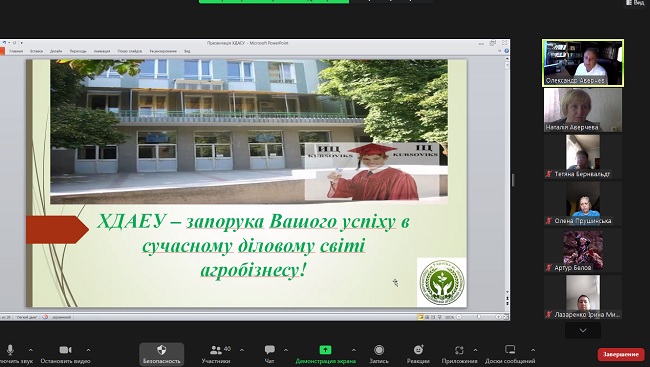Image resolution: width=650 pixels, height=367 pixels.
Task: Click PowerPoint help question mark icon
Action: pyautogui.click(x=506, y=51)
